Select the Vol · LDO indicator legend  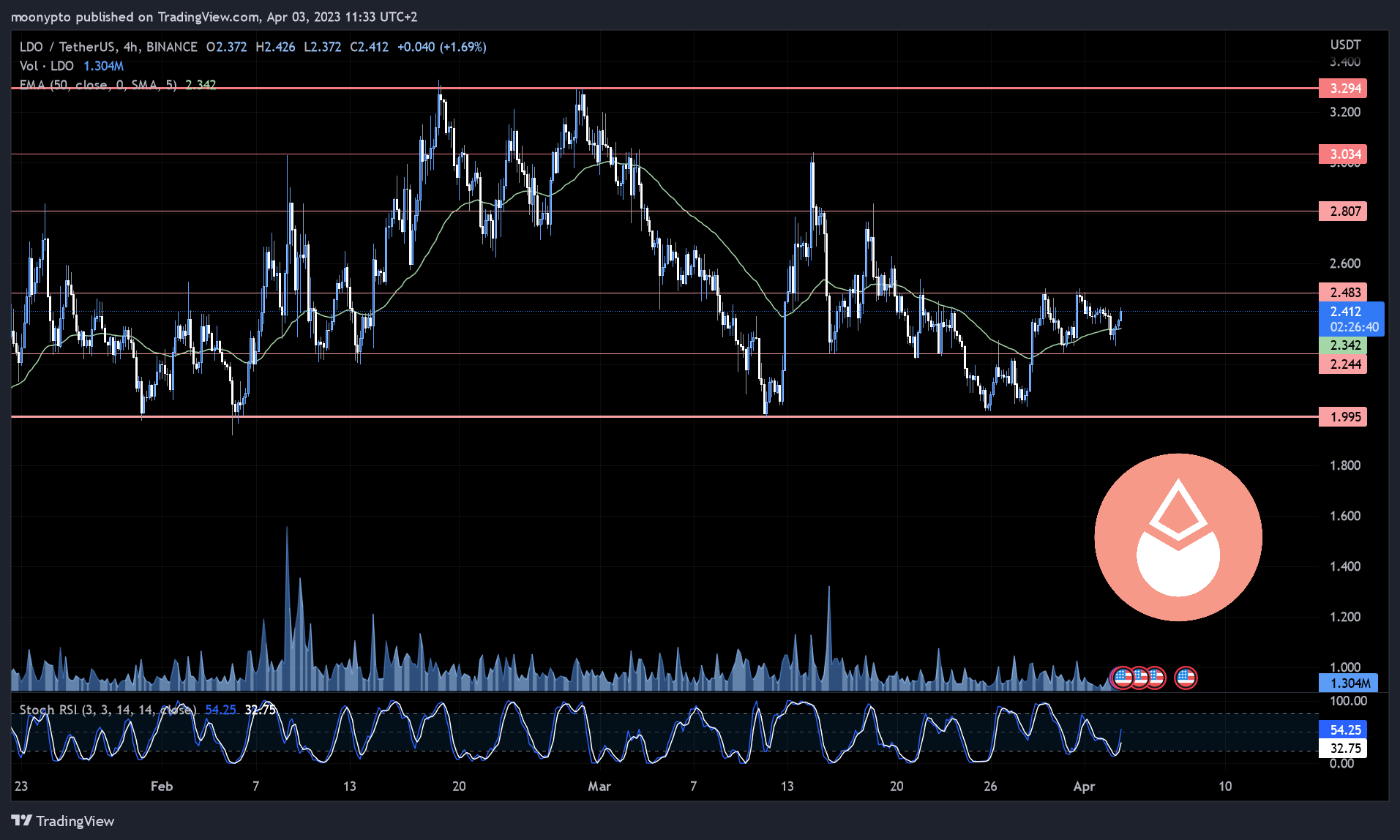point(47,66)
